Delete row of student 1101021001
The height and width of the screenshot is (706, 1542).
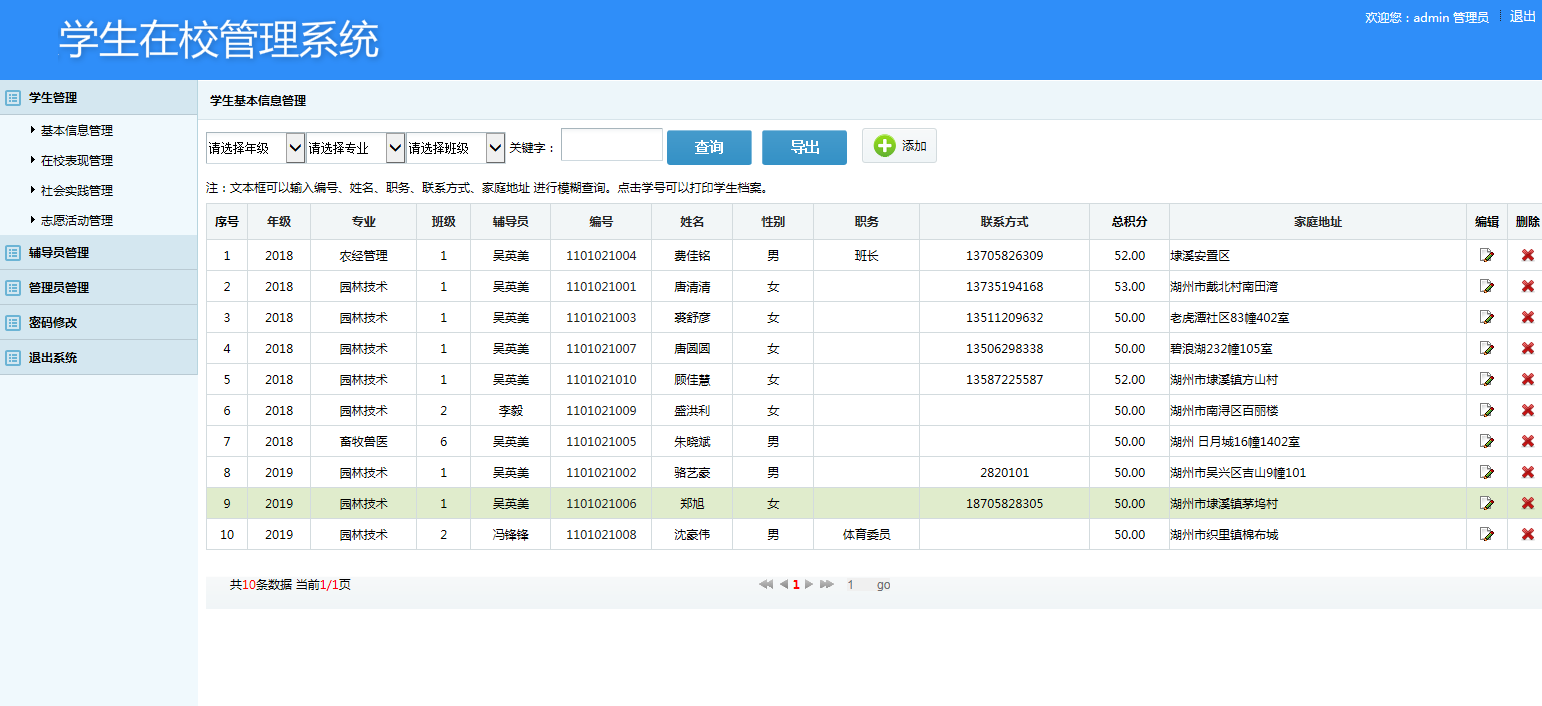click(1527, 287)
